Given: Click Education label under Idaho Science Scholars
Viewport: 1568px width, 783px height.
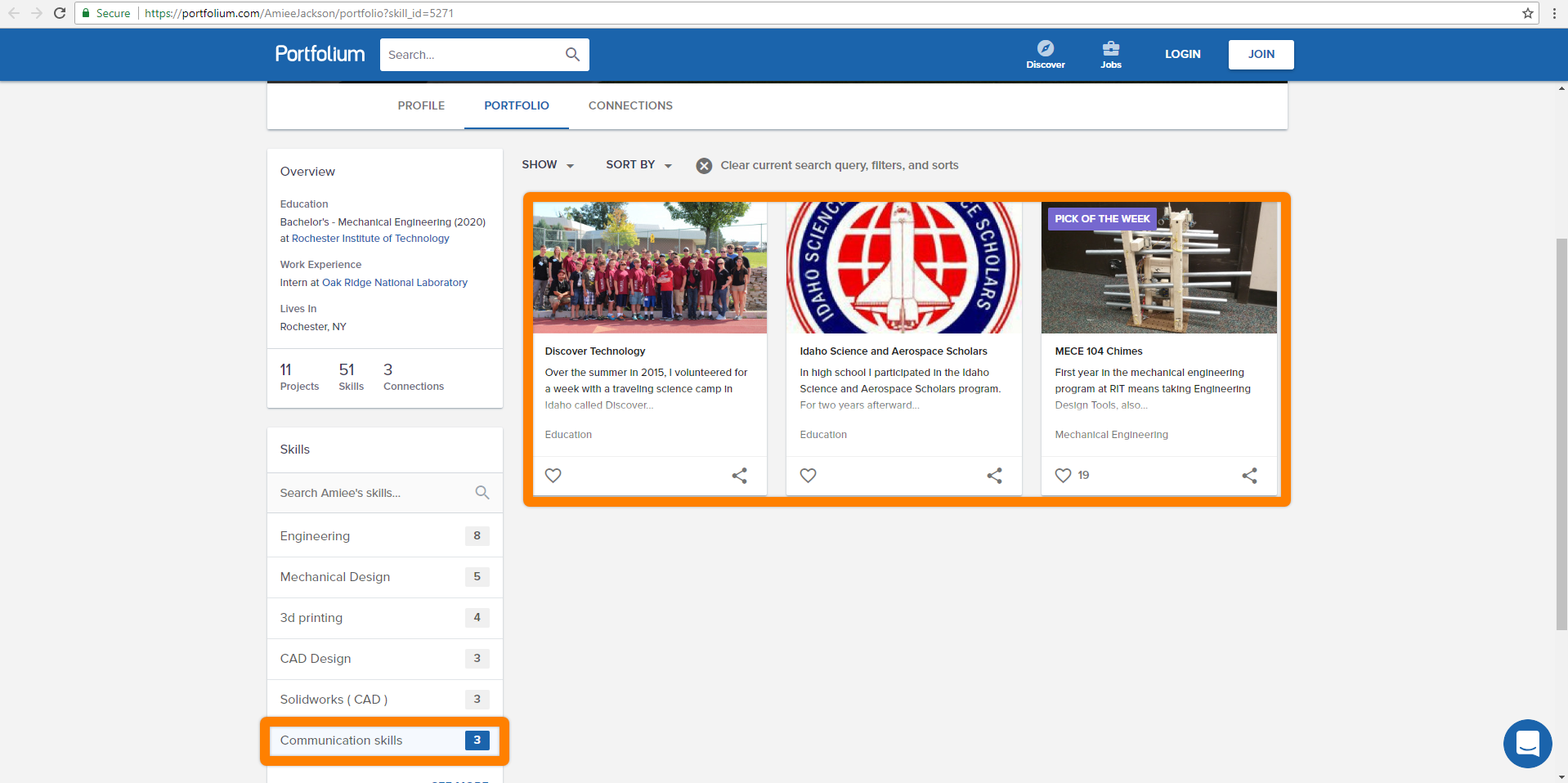Looking at the screenshot, I should 823,435.
